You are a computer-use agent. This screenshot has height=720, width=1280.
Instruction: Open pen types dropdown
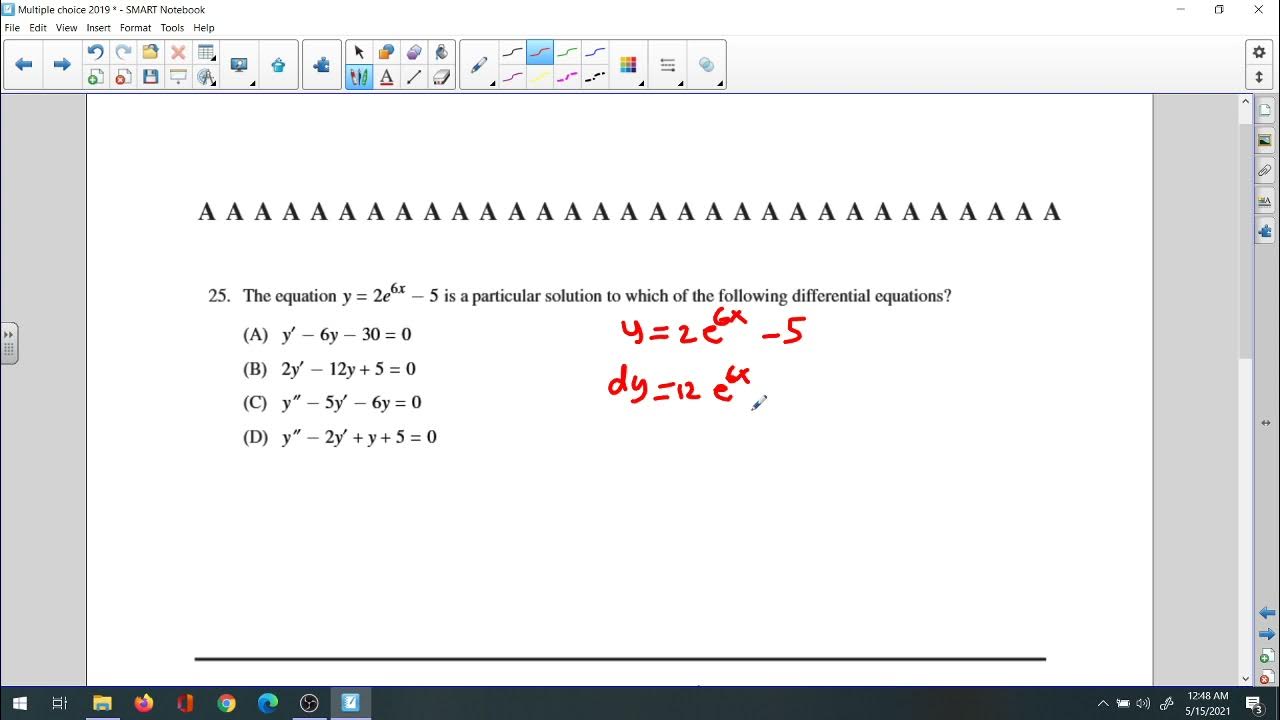pyautogui.click(x=480, y=65)
